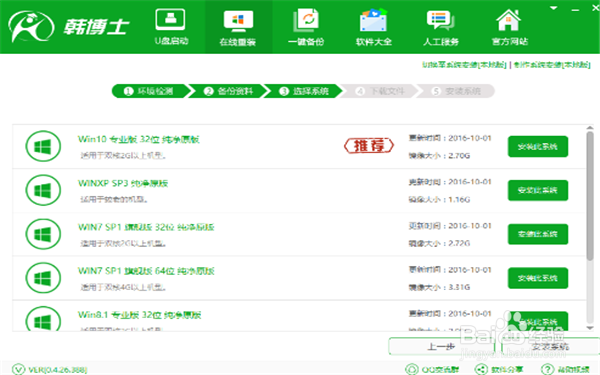Install the WIN7 SP1 64位 system

pos(538,278)
